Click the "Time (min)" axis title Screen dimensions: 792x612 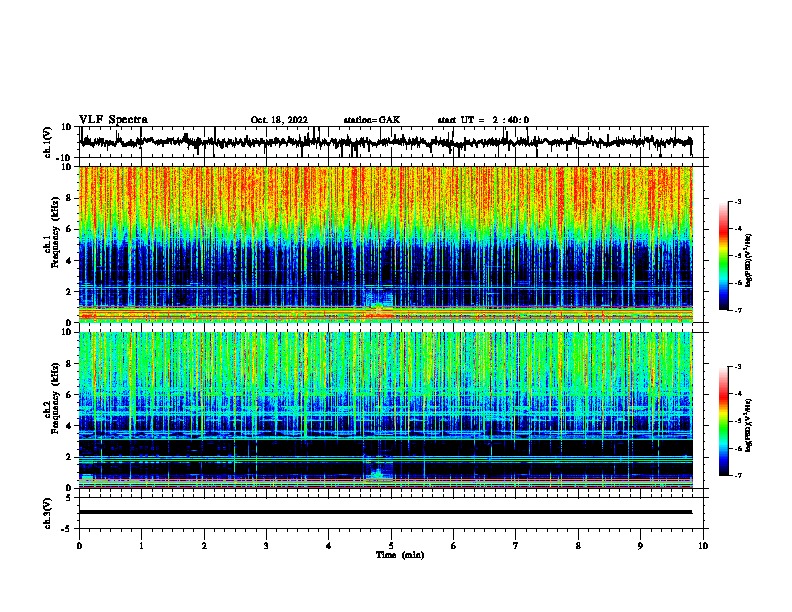pos(400,555)
